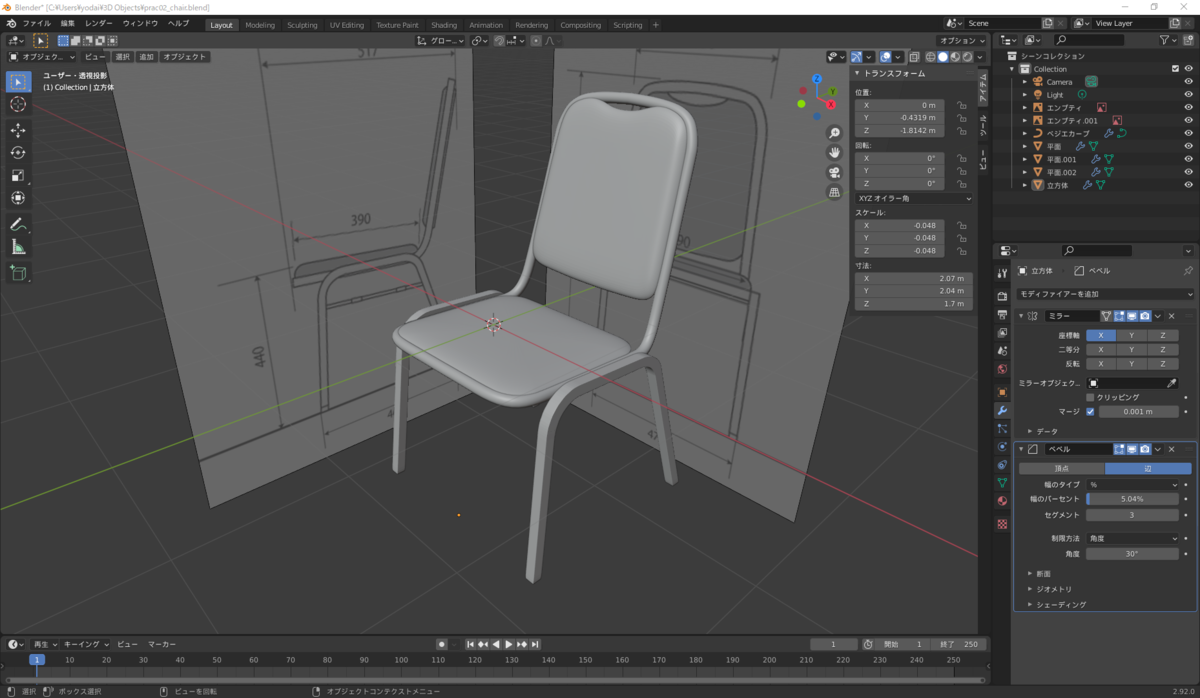Switch to UV Editing workspace tab

(346, 25)
